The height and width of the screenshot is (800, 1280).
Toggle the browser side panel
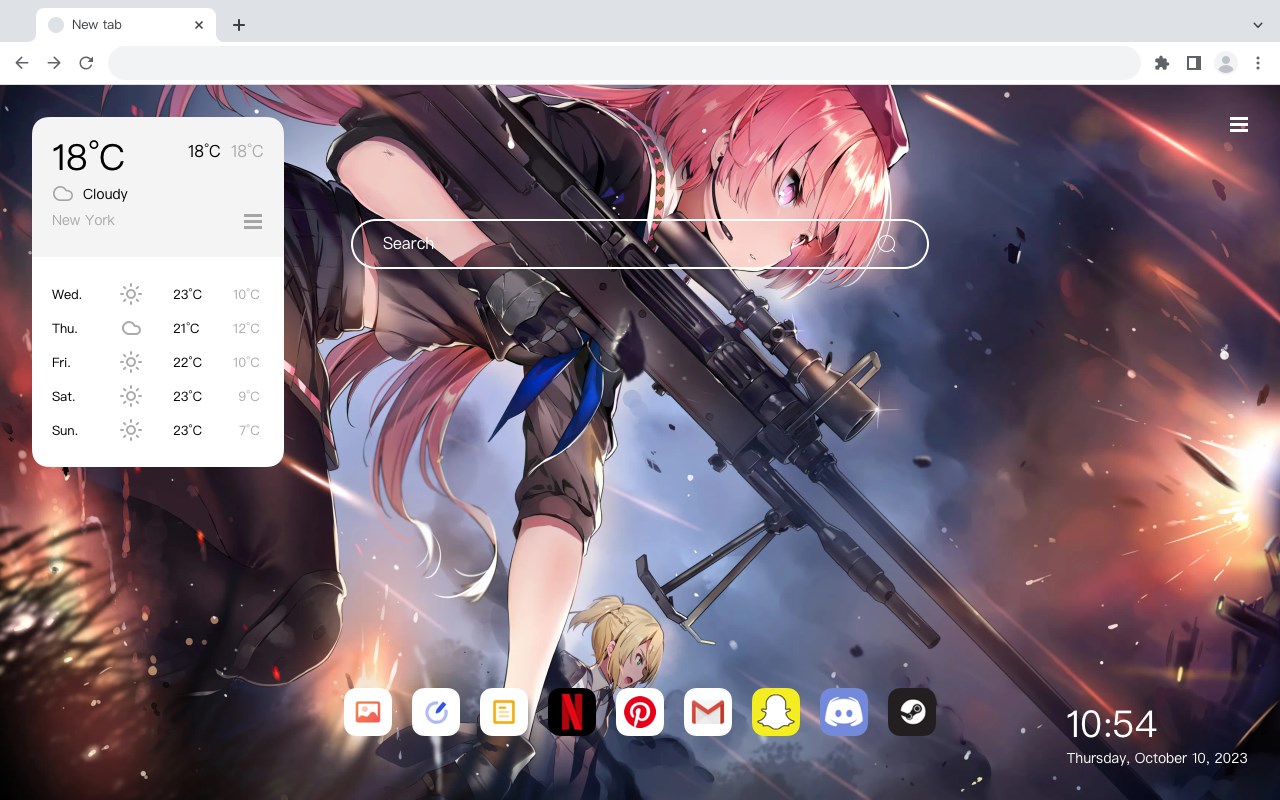click(1193, 63)
